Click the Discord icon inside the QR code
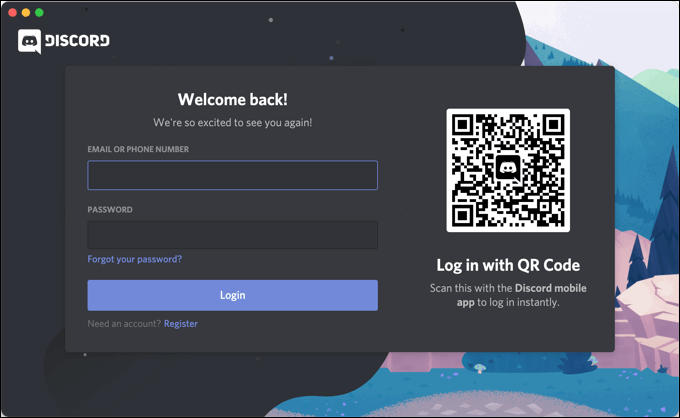 pyautogui.click(x=508, y=168)
